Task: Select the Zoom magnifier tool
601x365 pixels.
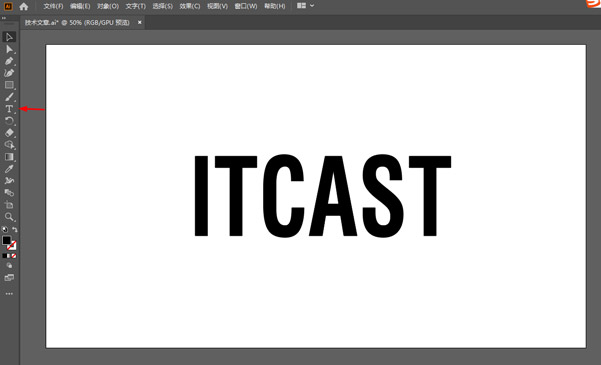Action: point(9,217)
